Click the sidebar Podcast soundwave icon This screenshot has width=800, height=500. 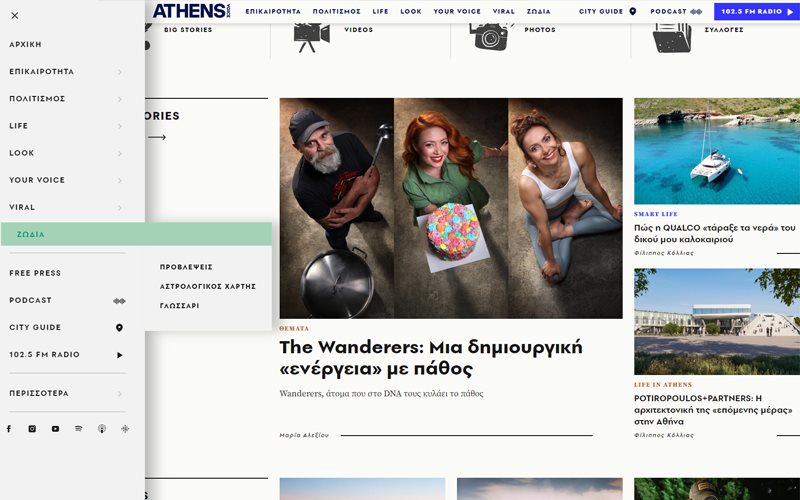pyautogui.click(x=119, y=301)
